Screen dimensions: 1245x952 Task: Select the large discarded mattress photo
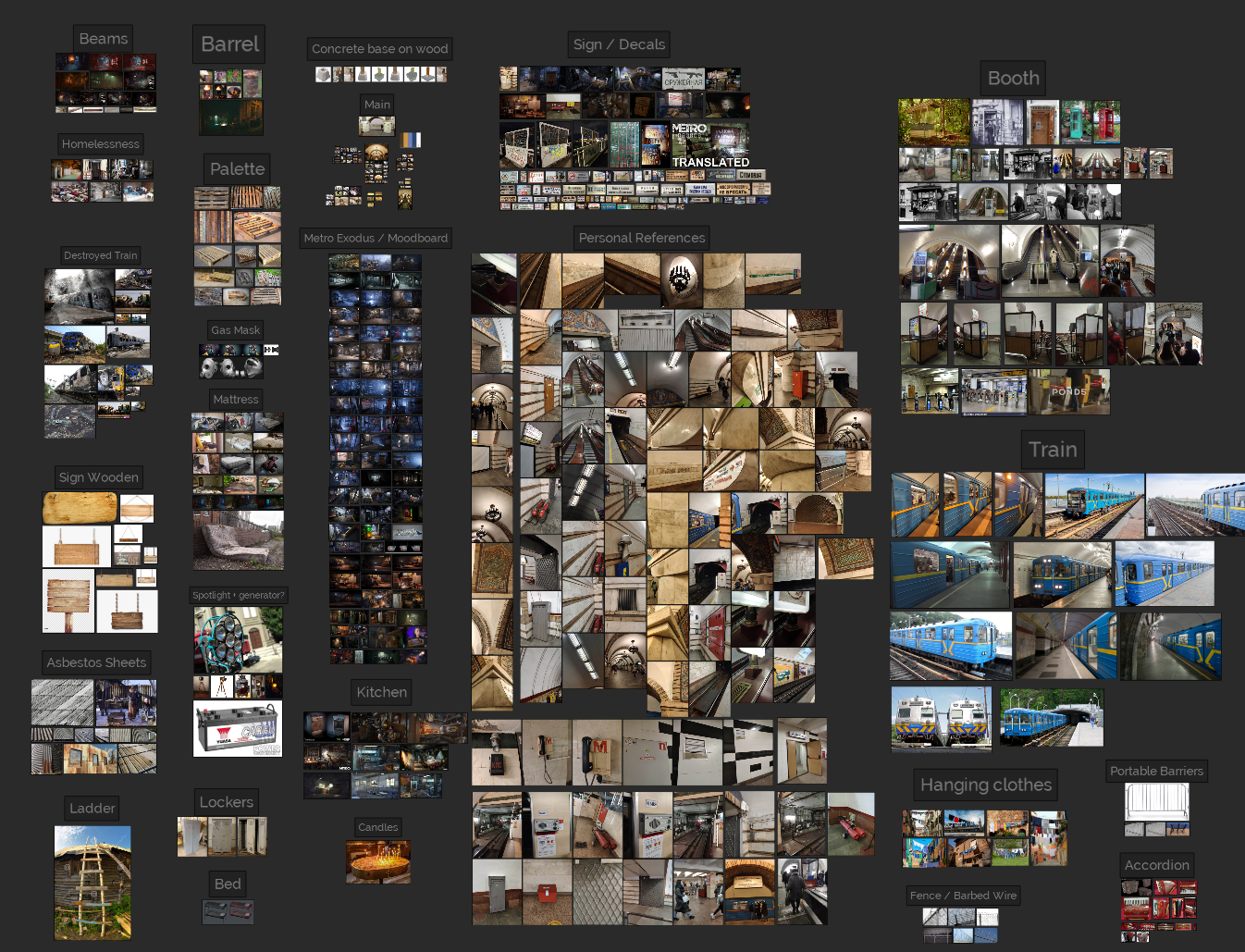click(x=239, y=540)
